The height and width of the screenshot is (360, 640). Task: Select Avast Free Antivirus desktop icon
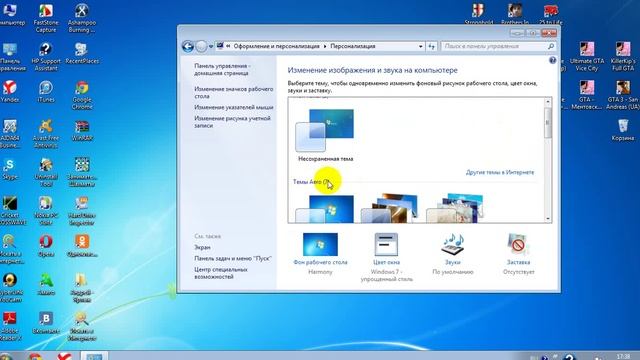tap(46, 133)
